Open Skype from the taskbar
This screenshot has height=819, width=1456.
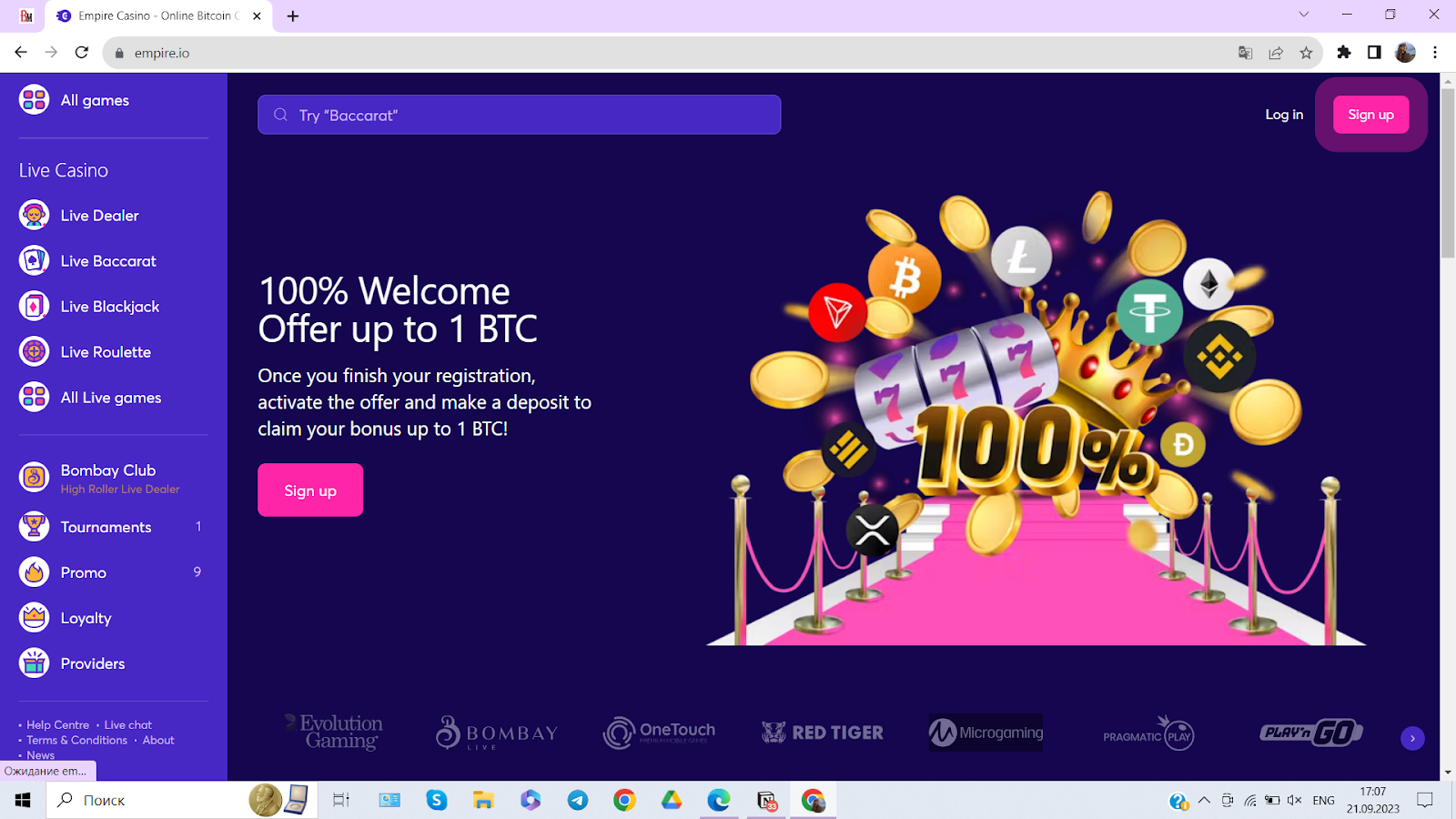(x=437, y=801)
